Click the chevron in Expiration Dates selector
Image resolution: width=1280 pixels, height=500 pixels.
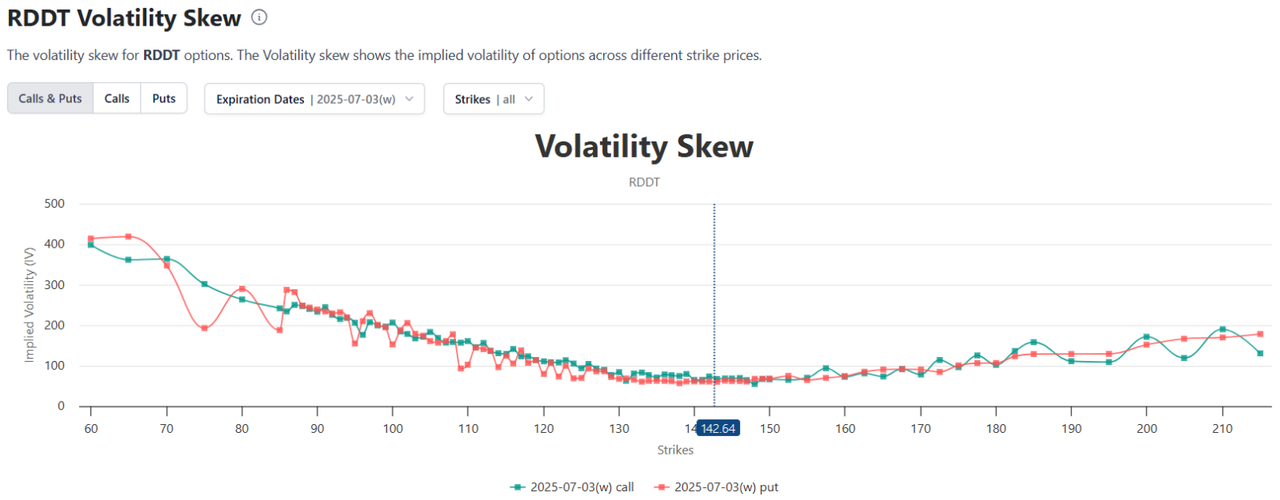coord(410,99)
